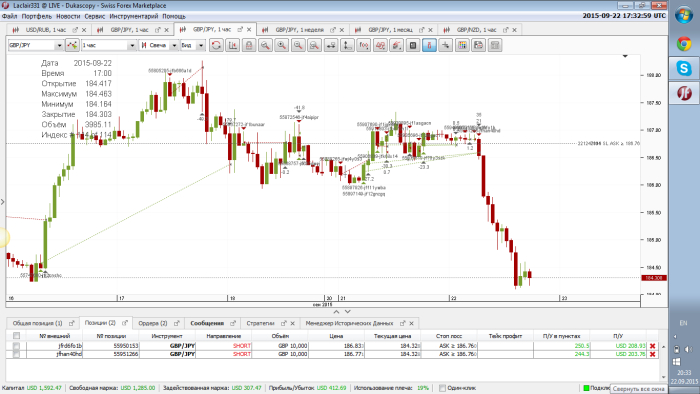Toggle select-all checkbox in positions header
Screen dimensions: 700x394
click(x=17, y=336)
